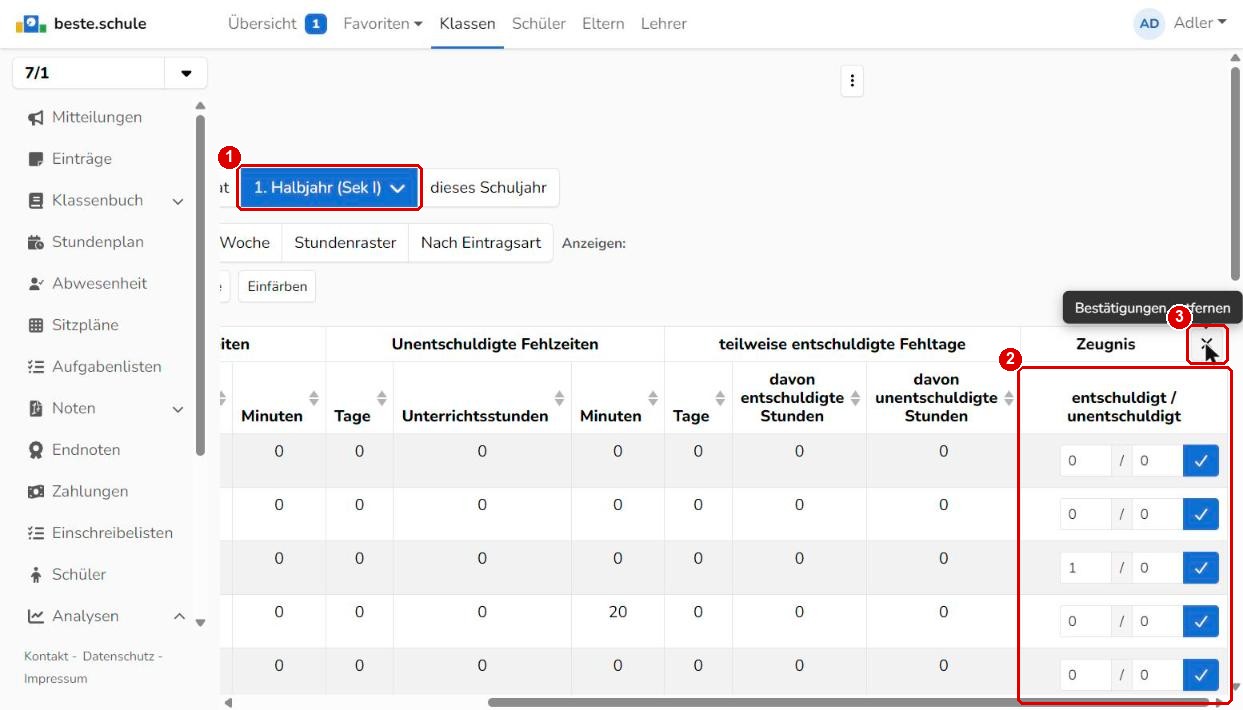Open the three-dot options menu
Screen dimensions: 1243x710
pos(851,81)
